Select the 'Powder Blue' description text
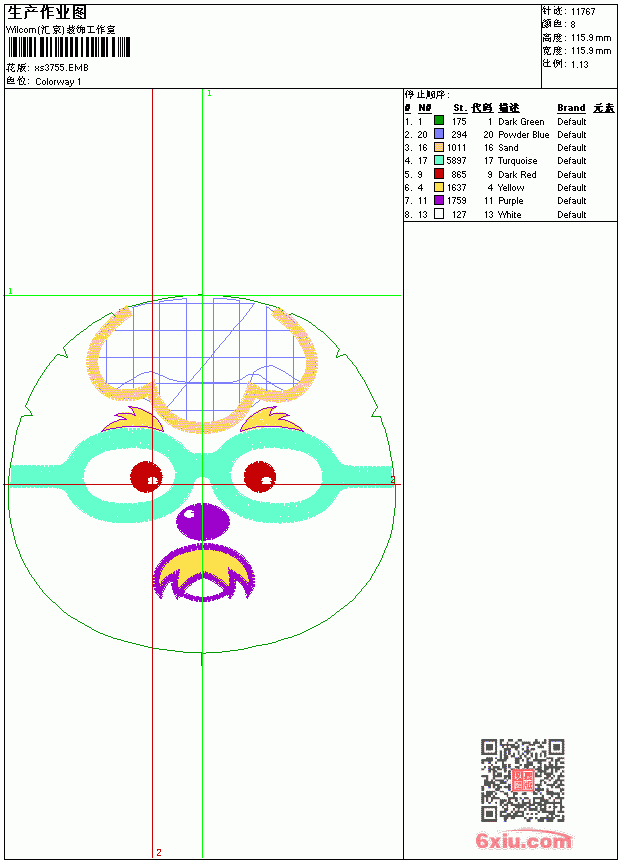Screen dimensions: 620x860 click(523, 134)
